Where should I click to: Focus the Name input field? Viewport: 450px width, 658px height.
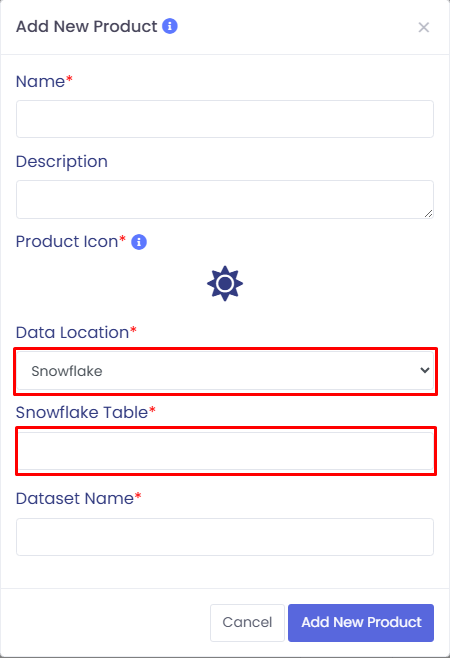point(225,119)
